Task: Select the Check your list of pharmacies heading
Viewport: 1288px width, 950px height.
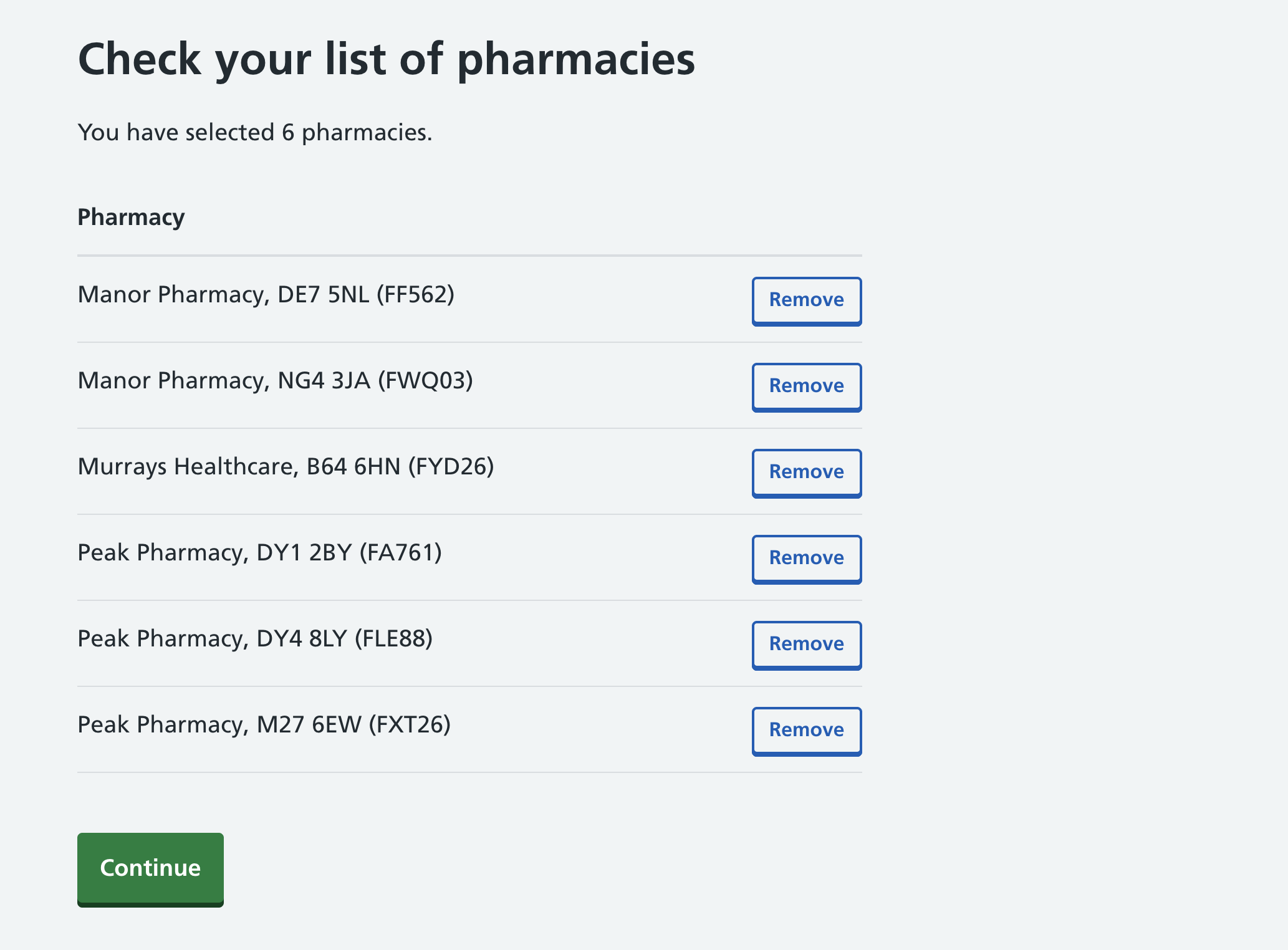Action: (x=387, y=59)
